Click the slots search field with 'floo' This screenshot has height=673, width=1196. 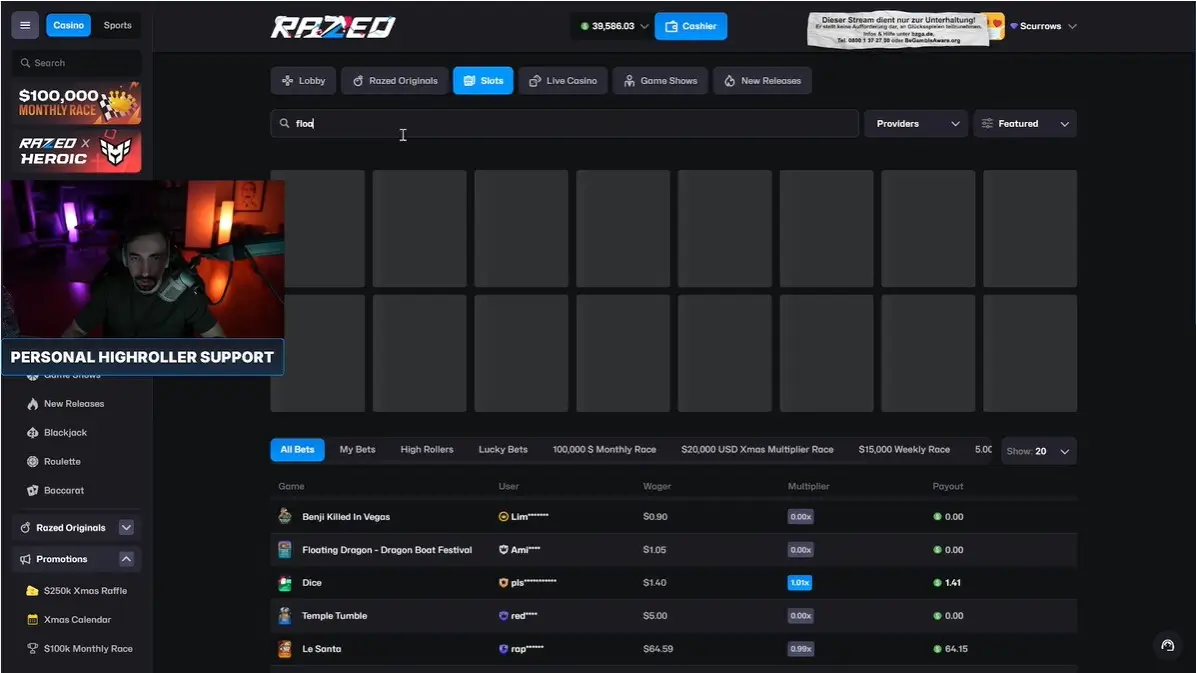point(564,124)
